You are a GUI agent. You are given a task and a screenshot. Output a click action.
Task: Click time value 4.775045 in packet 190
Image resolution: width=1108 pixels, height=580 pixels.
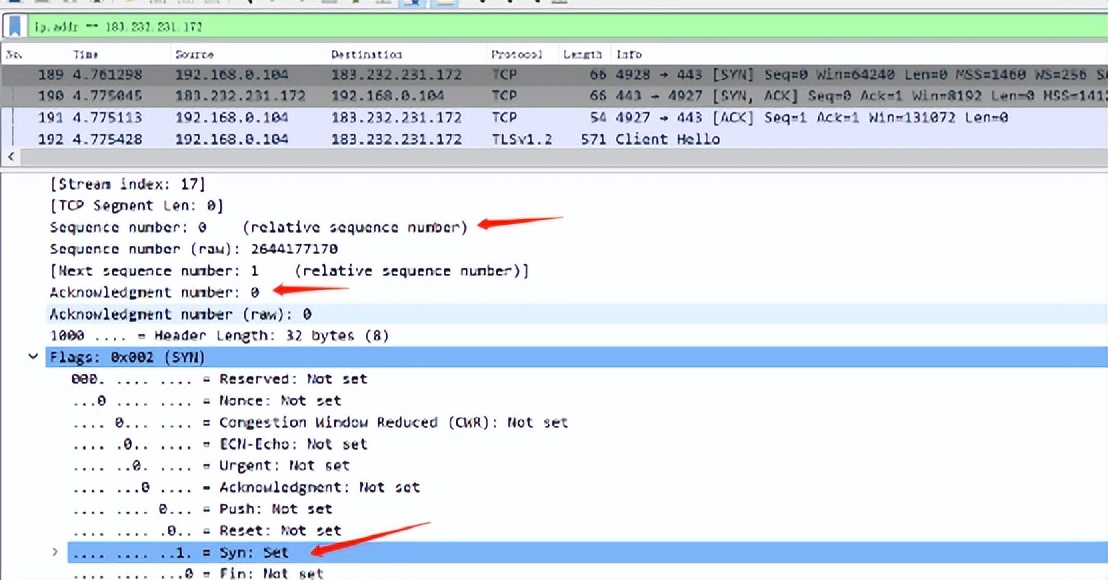click(x=107, y=95)
